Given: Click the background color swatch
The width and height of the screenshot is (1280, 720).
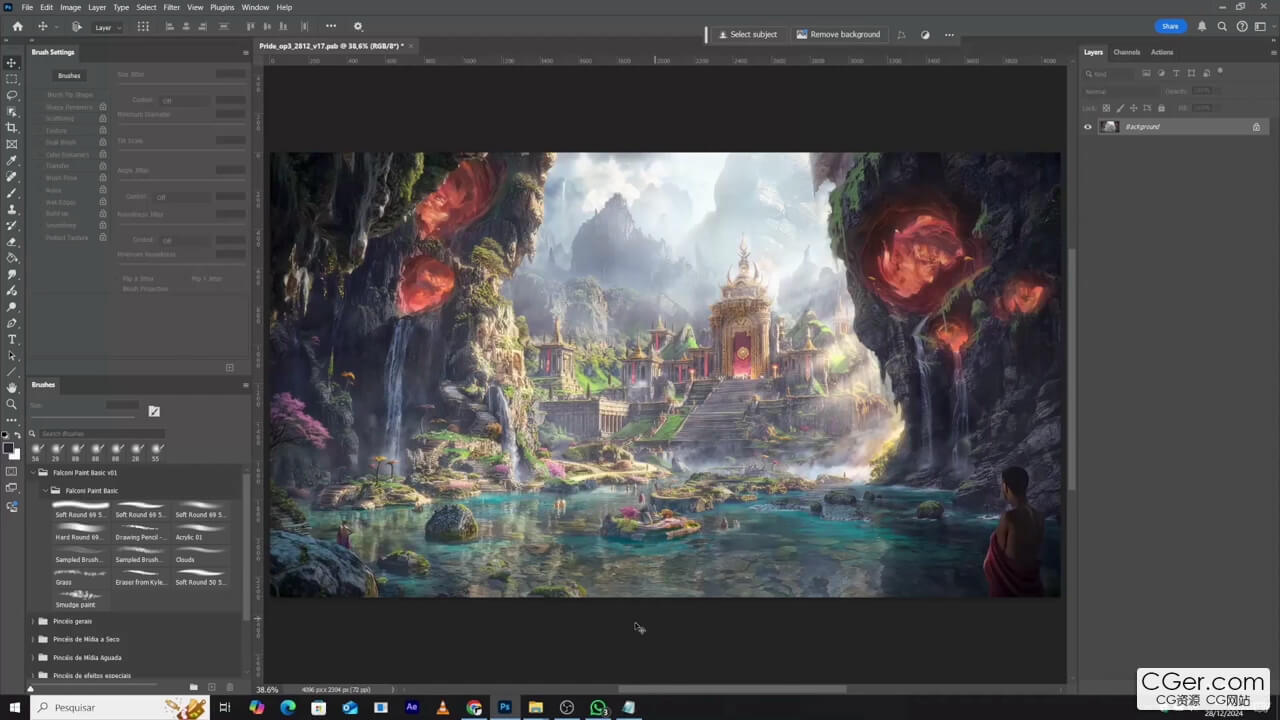Looking at the screenshot, I should 14,453.
